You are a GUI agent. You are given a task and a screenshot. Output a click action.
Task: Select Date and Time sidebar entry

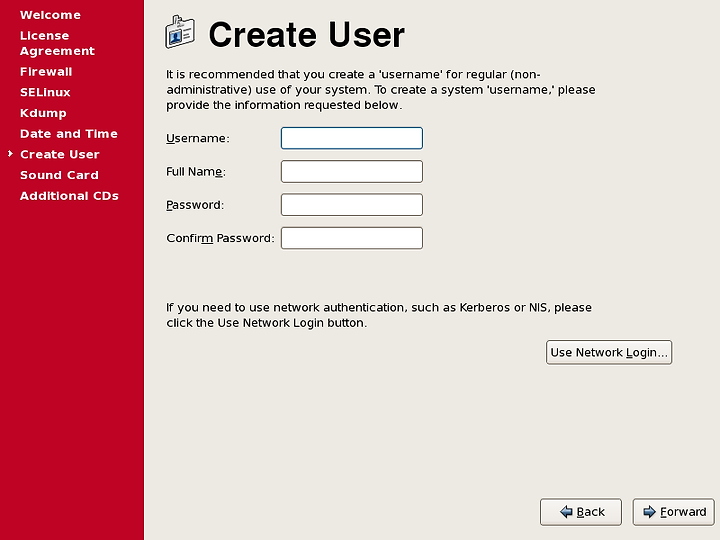(69, 134)
